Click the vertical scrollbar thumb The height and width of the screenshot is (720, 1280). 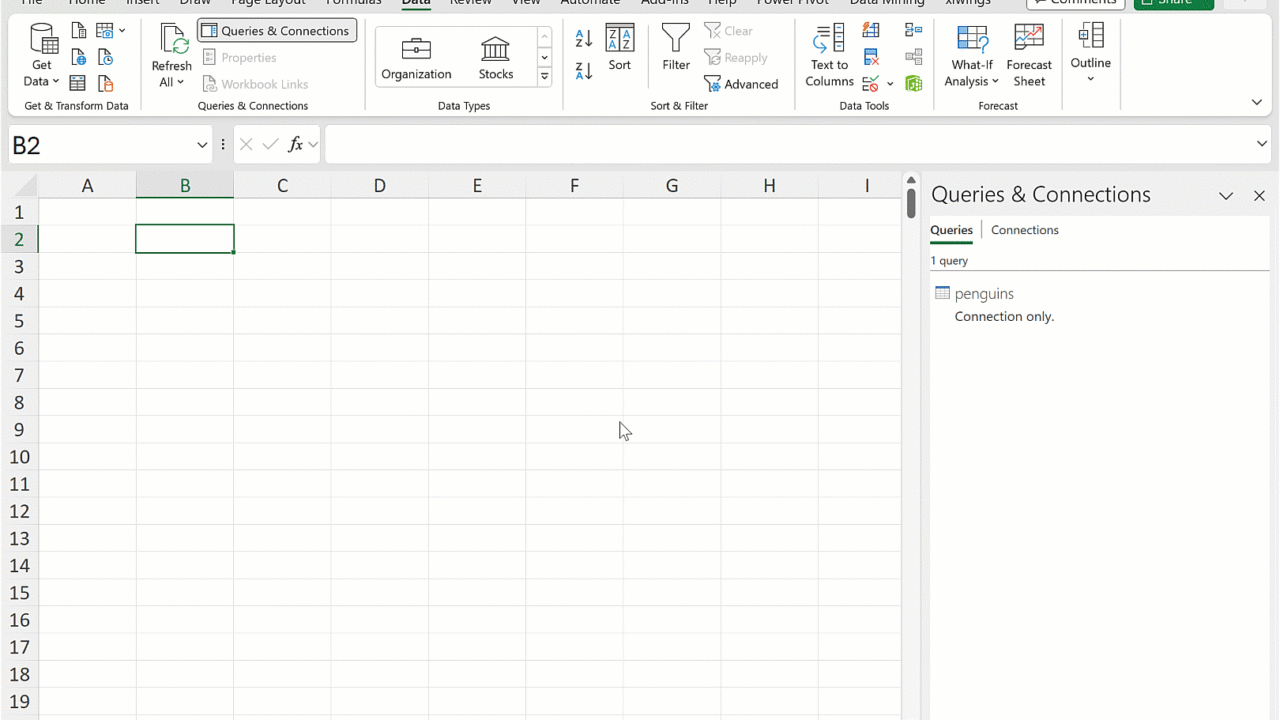[x=911, y=202]
